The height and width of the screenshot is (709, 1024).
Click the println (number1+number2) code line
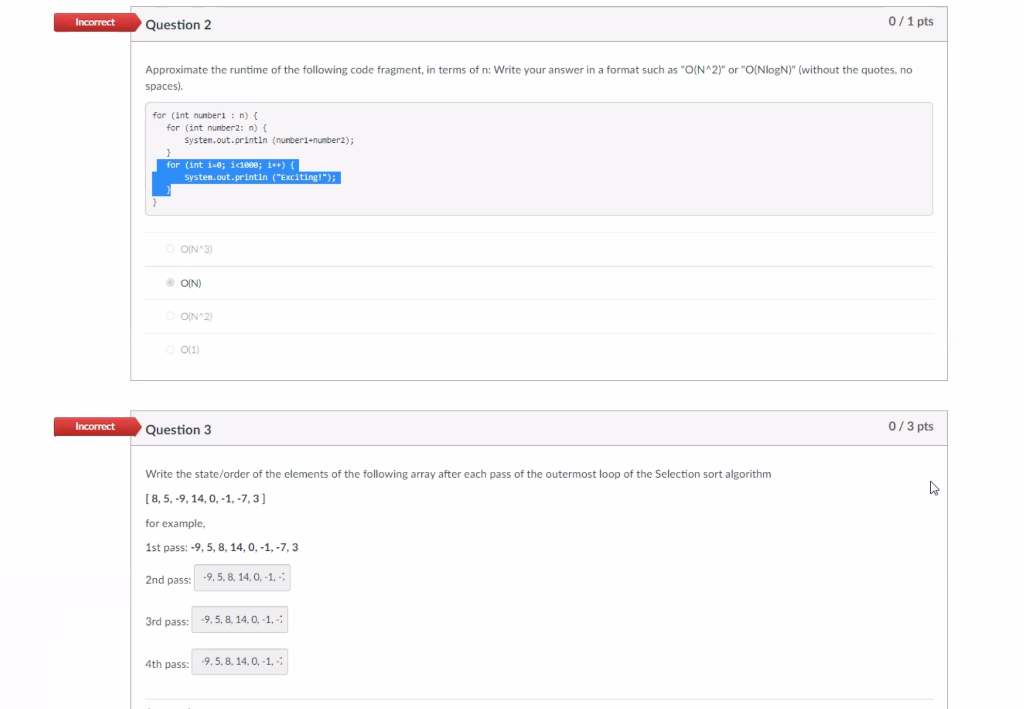coord(269,140)
